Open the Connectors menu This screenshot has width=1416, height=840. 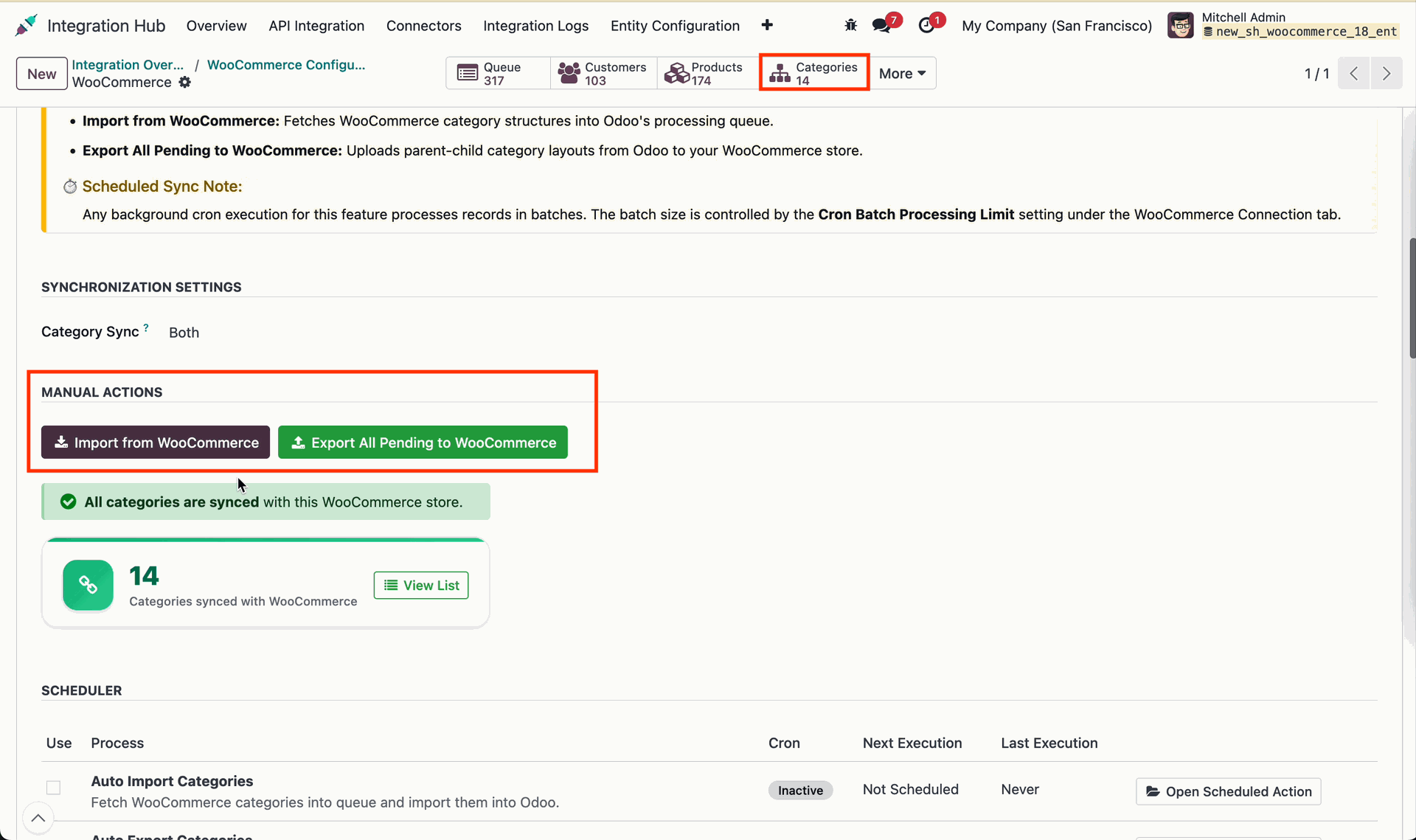(424, 26)
